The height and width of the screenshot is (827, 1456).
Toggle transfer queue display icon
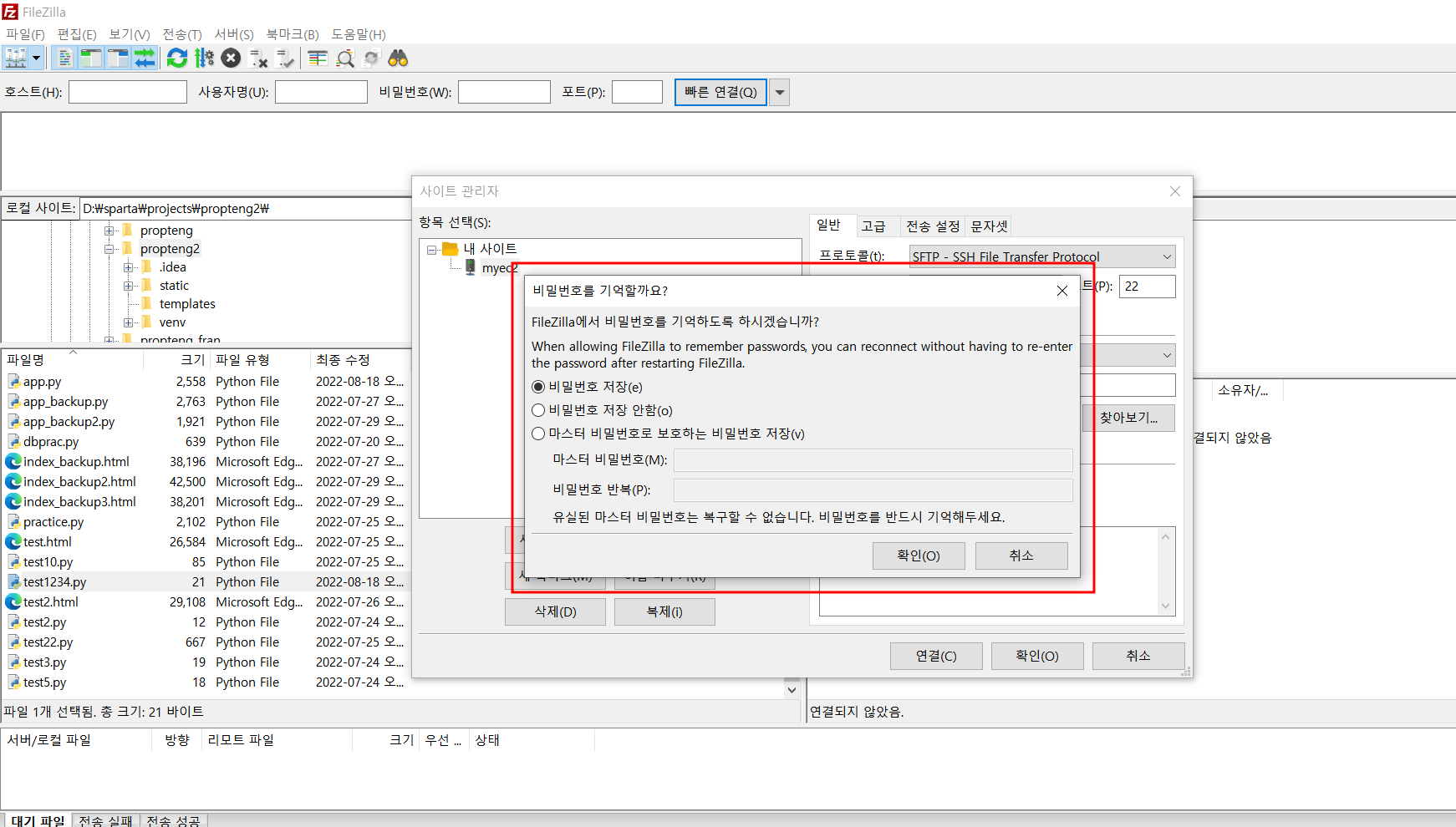pos(145,58)
